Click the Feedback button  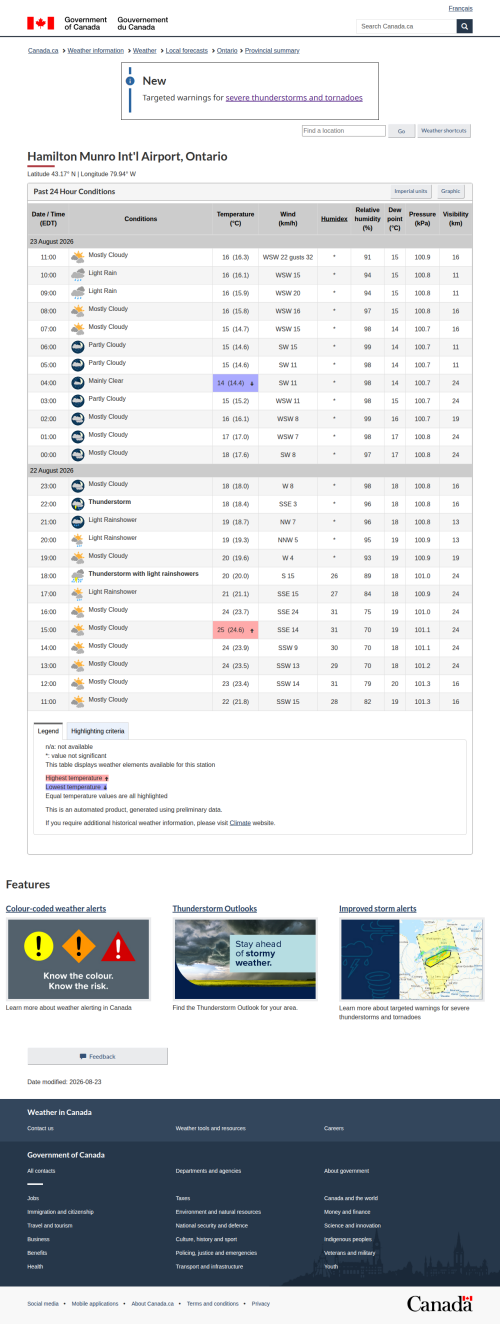(x=97, y=1056)
